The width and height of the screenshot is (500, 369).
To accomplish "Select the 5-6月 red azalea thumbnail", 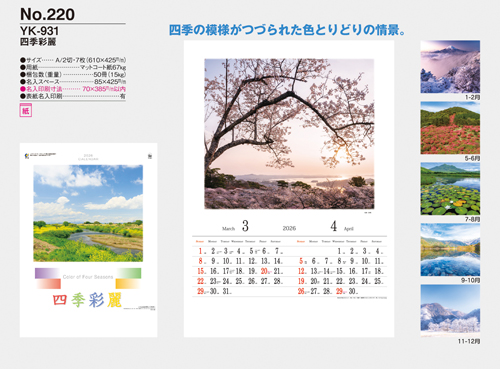I will pyautogui.click(x=450, y=128).
